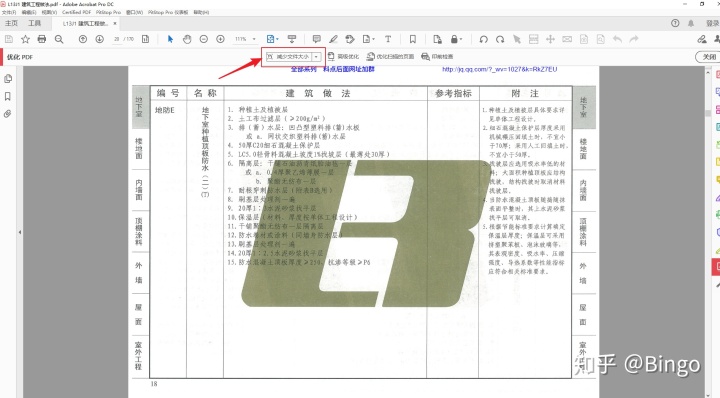Click the 减少文件大小 reduce file size button

pos(288,56)
